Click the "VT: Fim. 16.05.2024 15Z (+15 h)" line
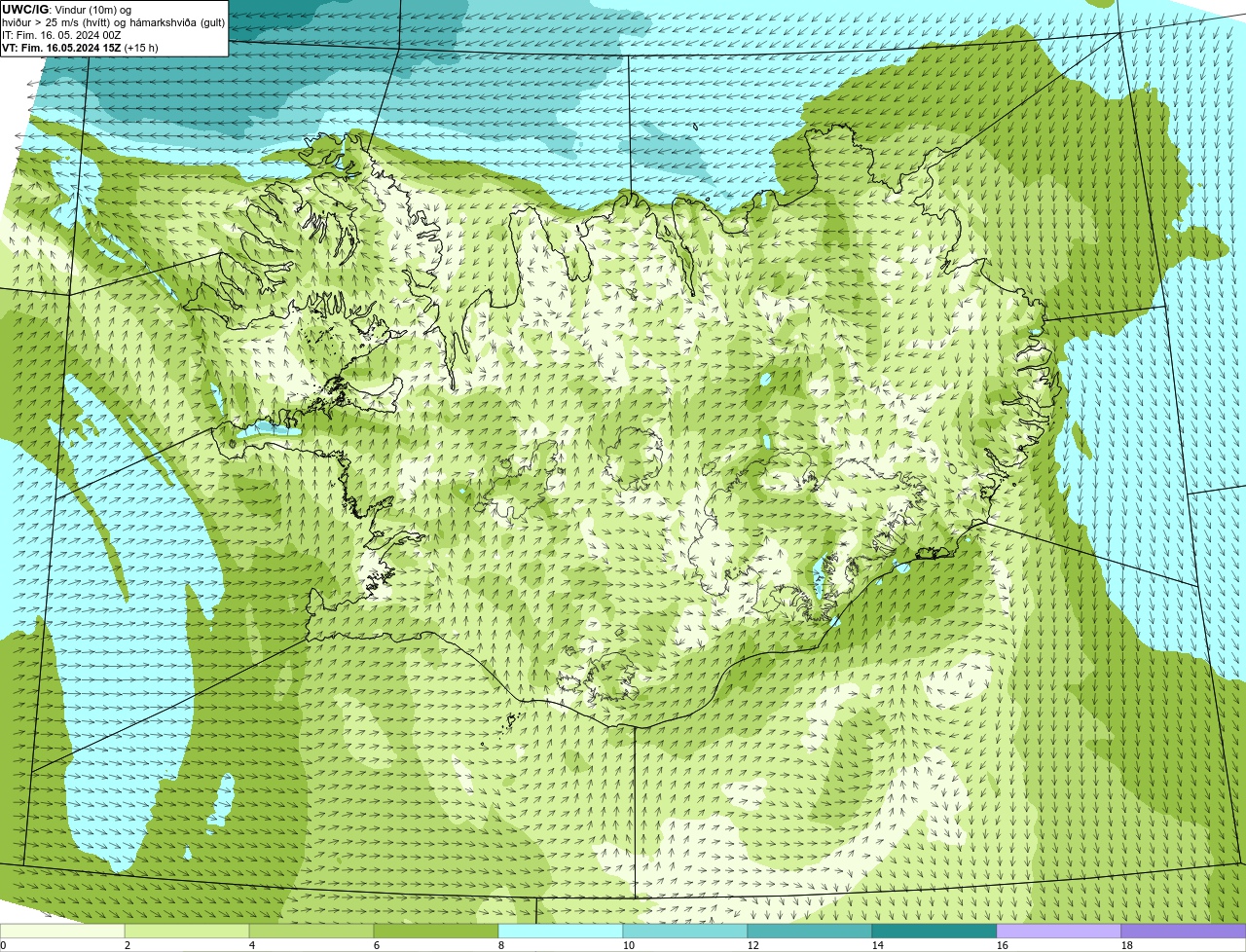 click(x=80, y=48)
